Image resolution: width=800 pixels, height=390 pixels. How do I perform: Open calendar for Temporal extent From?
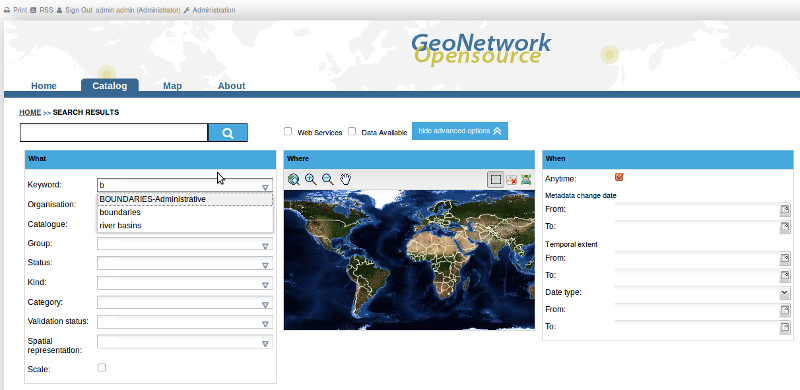point(785,259)
